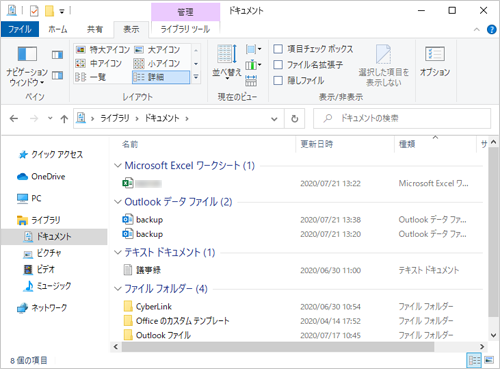The width and height of the screenshot is (500, 369).
Task: Collapse ファイル フォルダー group
Action: 117,289
